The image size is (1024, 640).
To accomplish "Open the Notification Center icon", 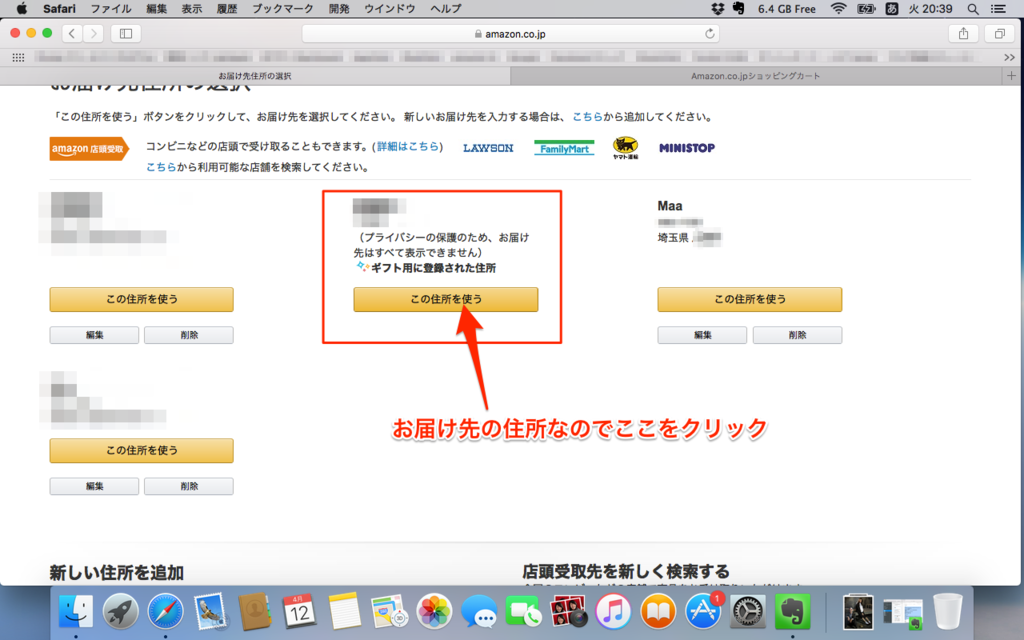I will click(x=998, y=8).
